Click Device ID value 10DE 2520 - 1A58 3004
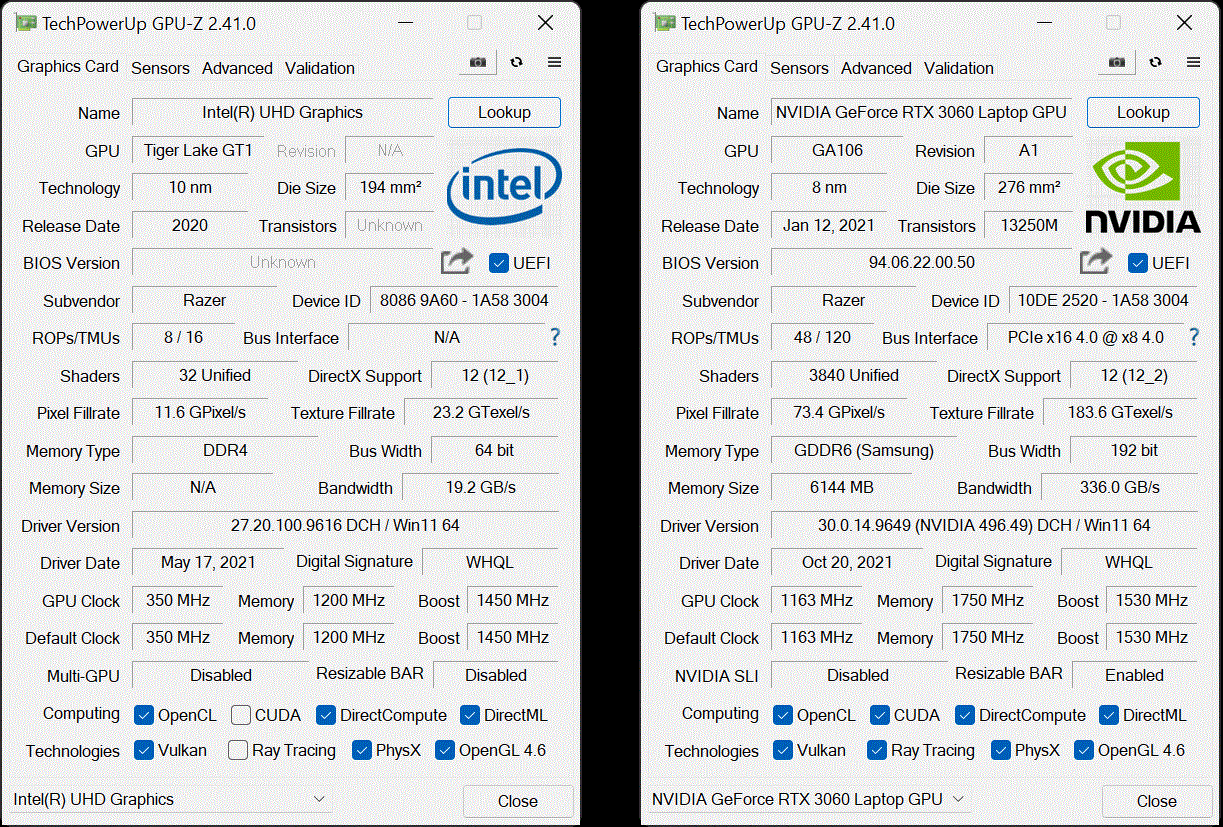 pos(1104,300)
